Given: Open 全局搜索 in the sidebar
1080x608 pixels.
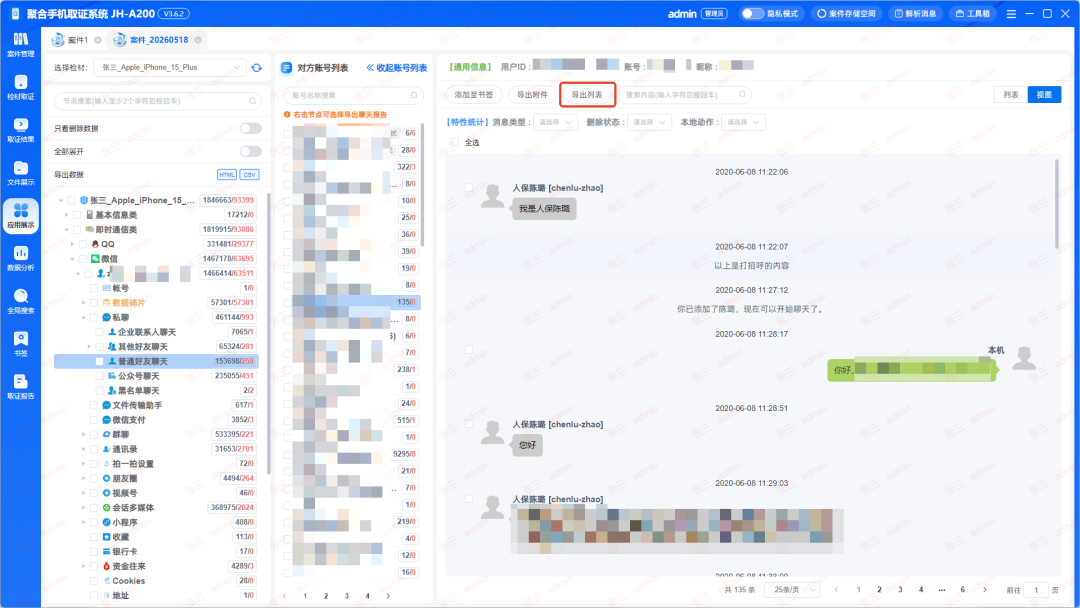Looking at the screenshot, I should click(21, 301).
